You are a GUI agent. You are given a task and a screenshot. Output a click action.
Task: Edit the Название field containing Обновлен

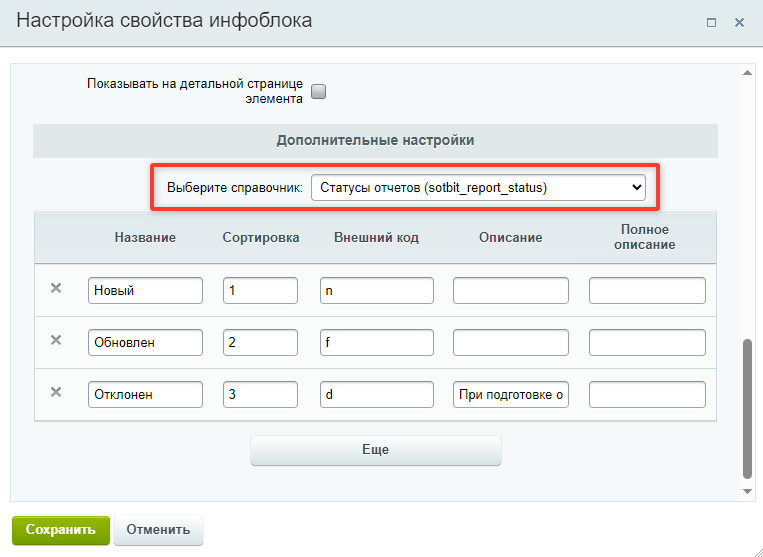(x=145, y=342)
